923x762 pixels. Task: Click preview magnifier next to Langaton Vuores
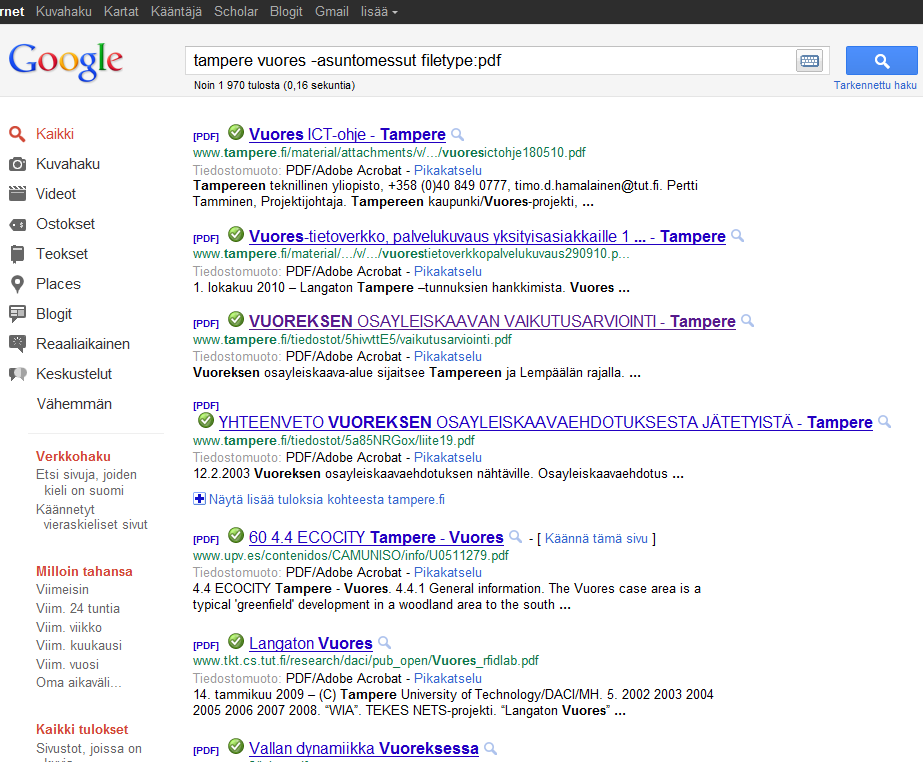click(384, 642)
